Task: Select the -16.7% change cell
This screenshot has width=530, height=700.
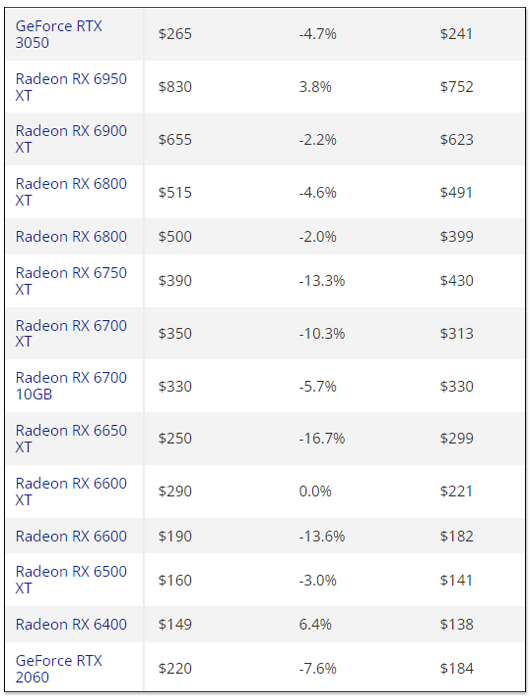Action: click(322, 438)
